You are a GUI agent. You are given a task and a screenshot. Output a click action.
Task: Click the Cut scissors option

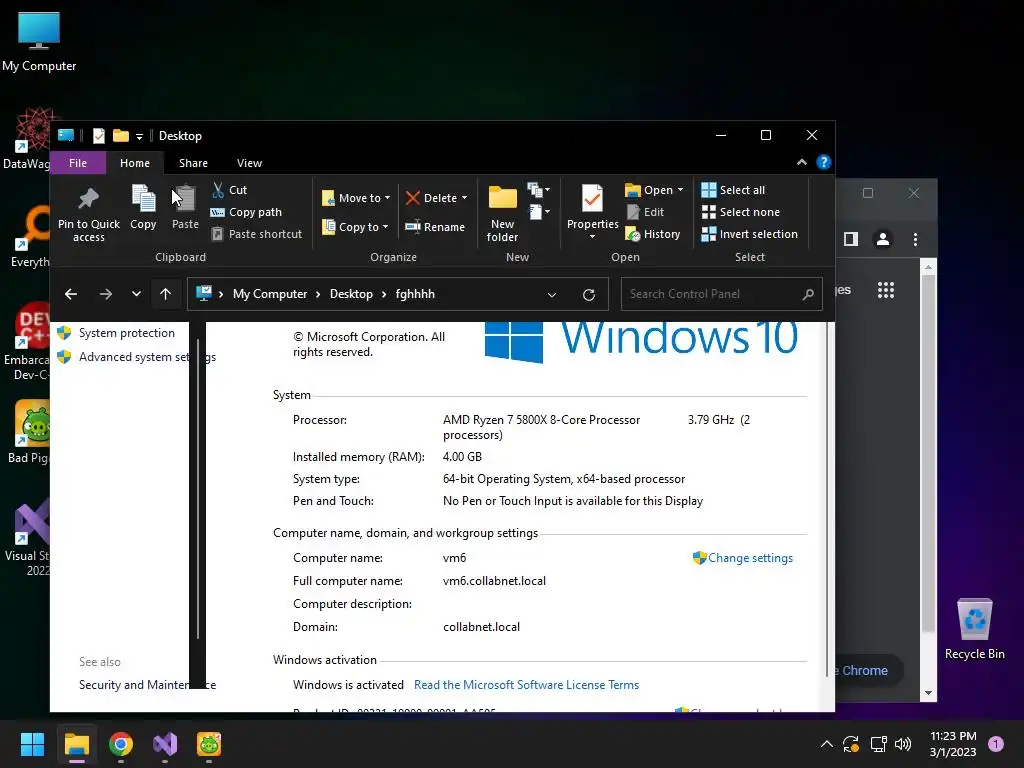coord(229,190)
